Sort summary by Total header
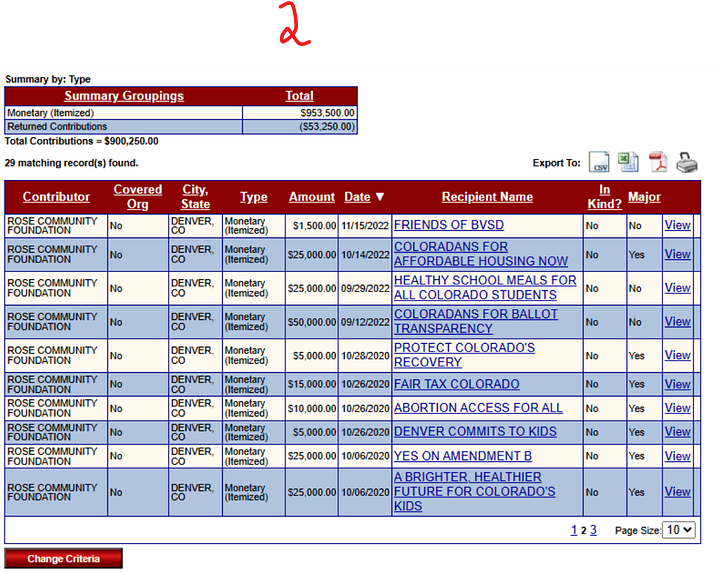Image resolution: width=720 pixels, height=572 pixels. (x=299, y=96)
